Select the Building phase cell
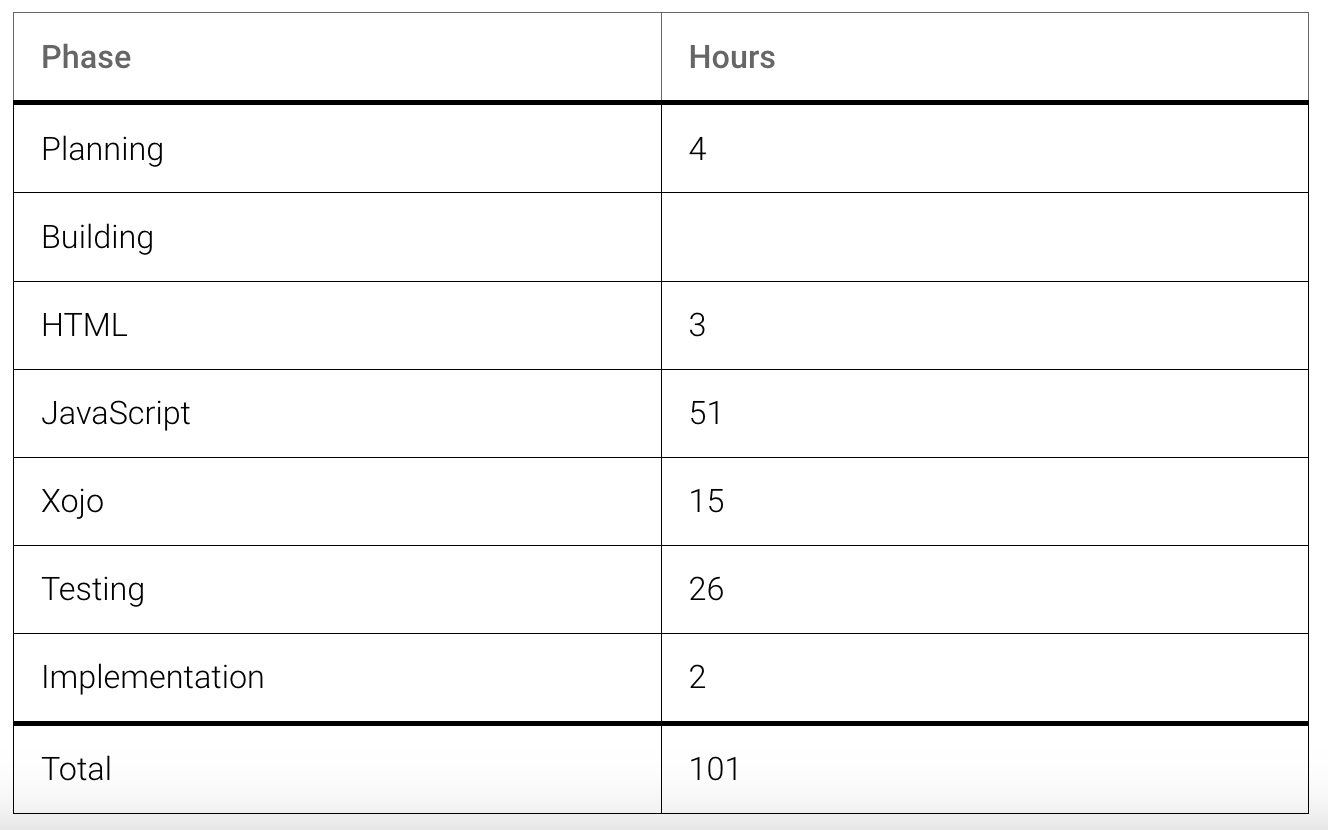The width and height of the screenshot is (1328, 830). 97,237
